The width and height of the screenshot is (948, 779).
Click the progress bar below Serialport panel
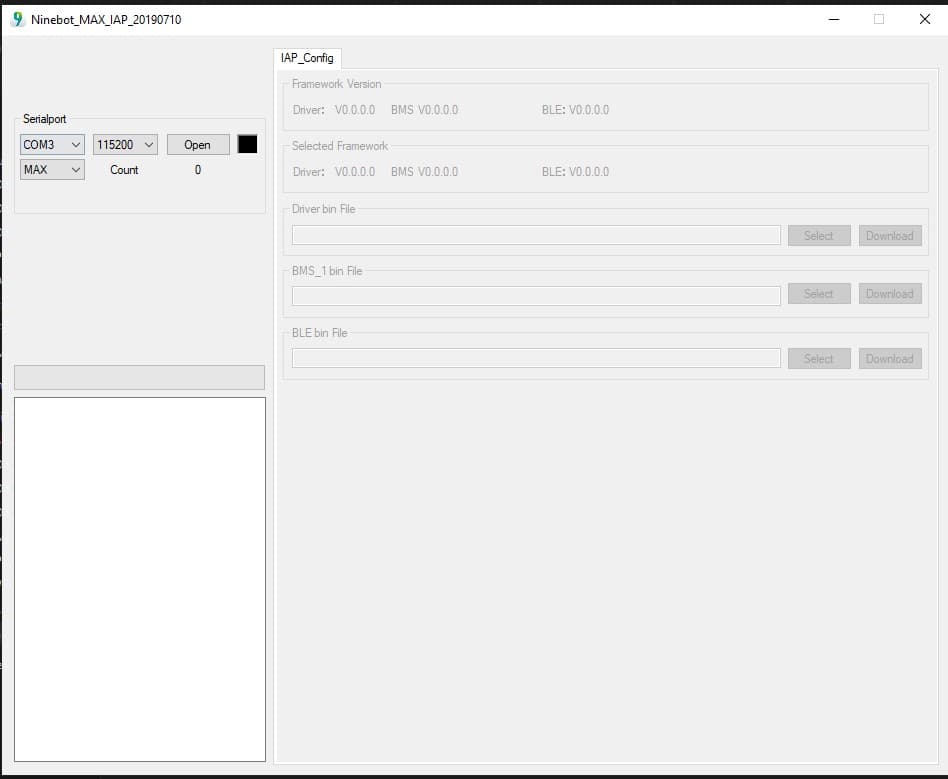[139, 377]
